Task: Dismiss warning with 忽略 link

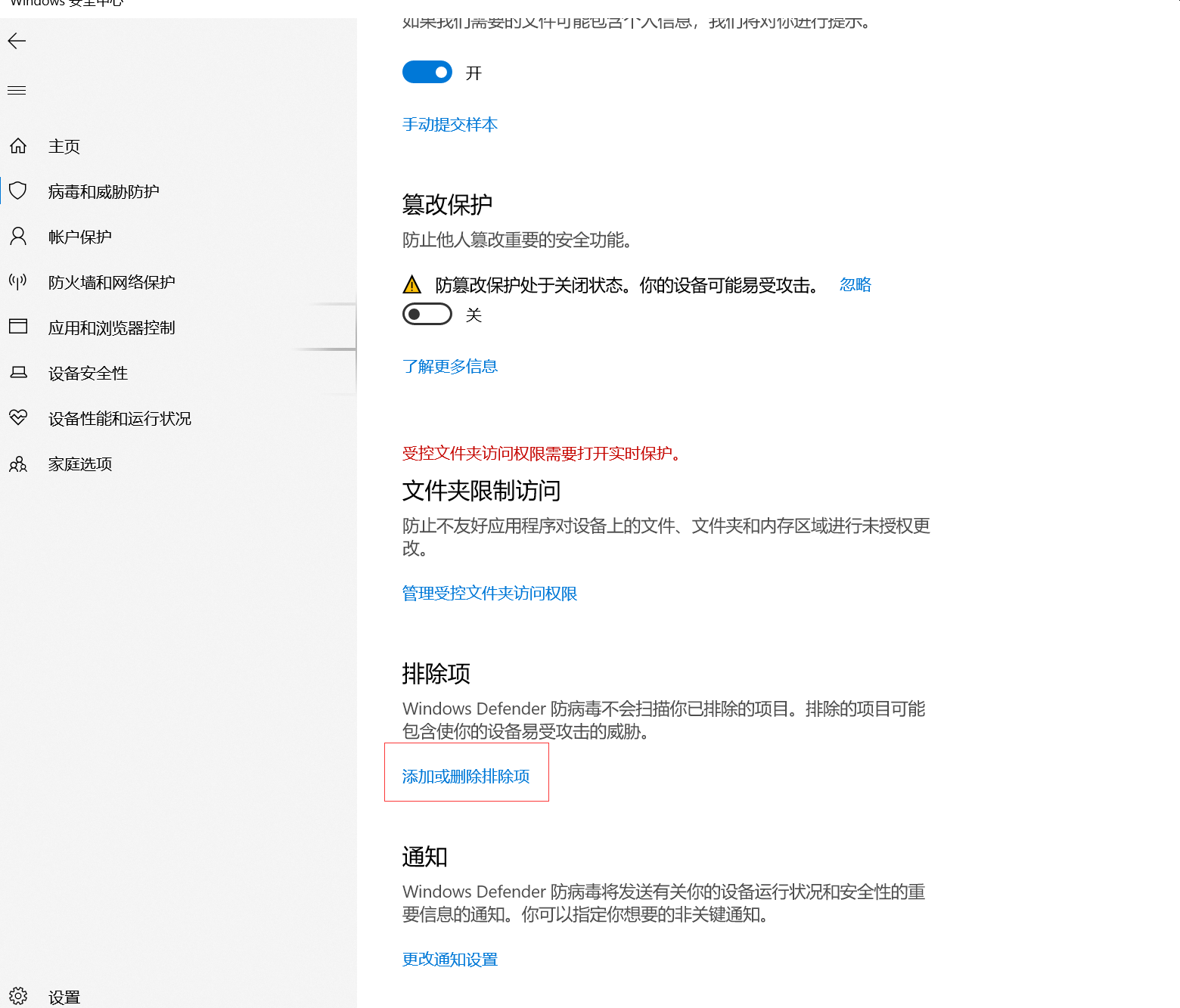Action: 855,285
